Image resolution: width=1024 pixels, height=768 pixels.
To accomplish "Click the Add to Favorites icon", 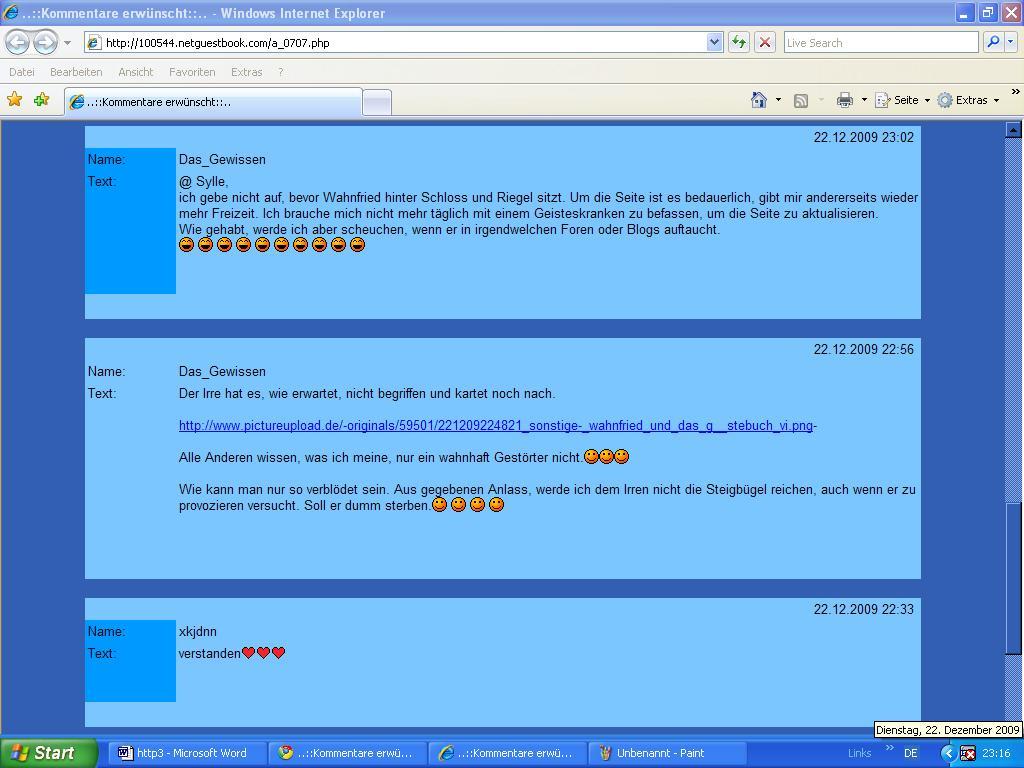I will point(41,100).
